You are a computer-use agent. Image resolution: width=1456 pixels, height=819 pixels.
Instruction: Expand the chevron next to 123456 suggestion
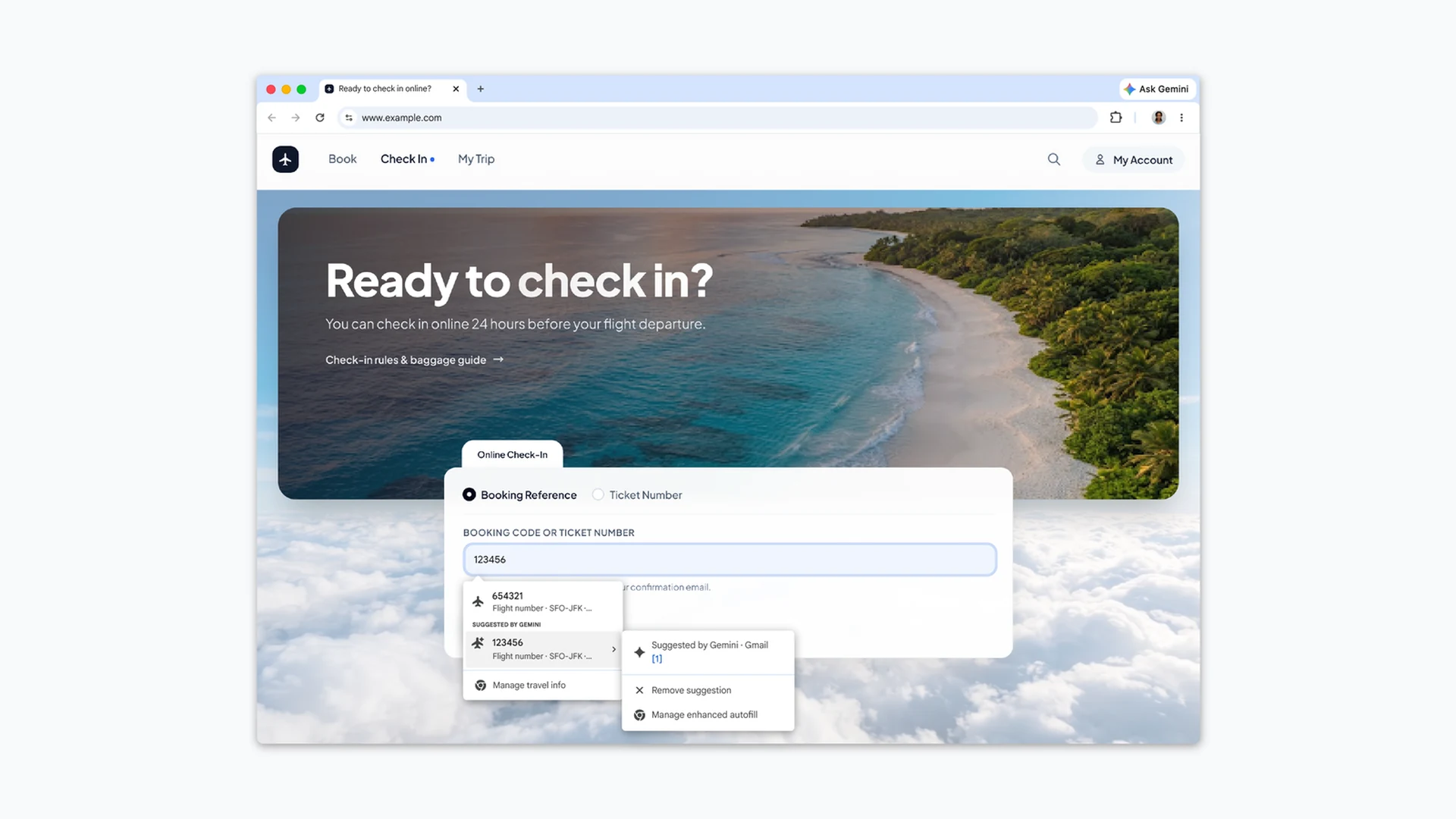click(613, 649)
